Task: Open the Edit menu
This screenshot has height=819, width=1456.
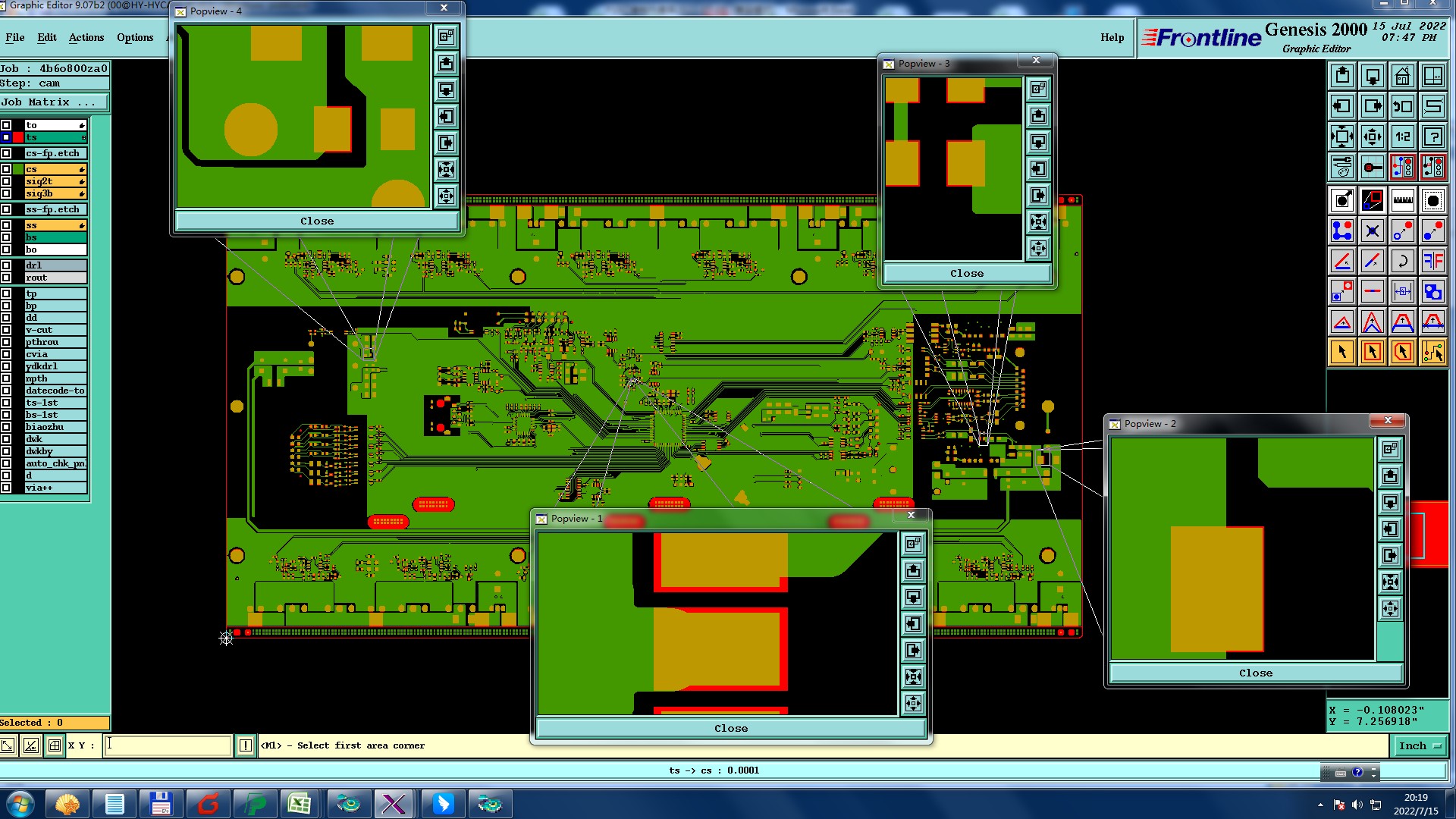Action: click(x=47, y=37)
